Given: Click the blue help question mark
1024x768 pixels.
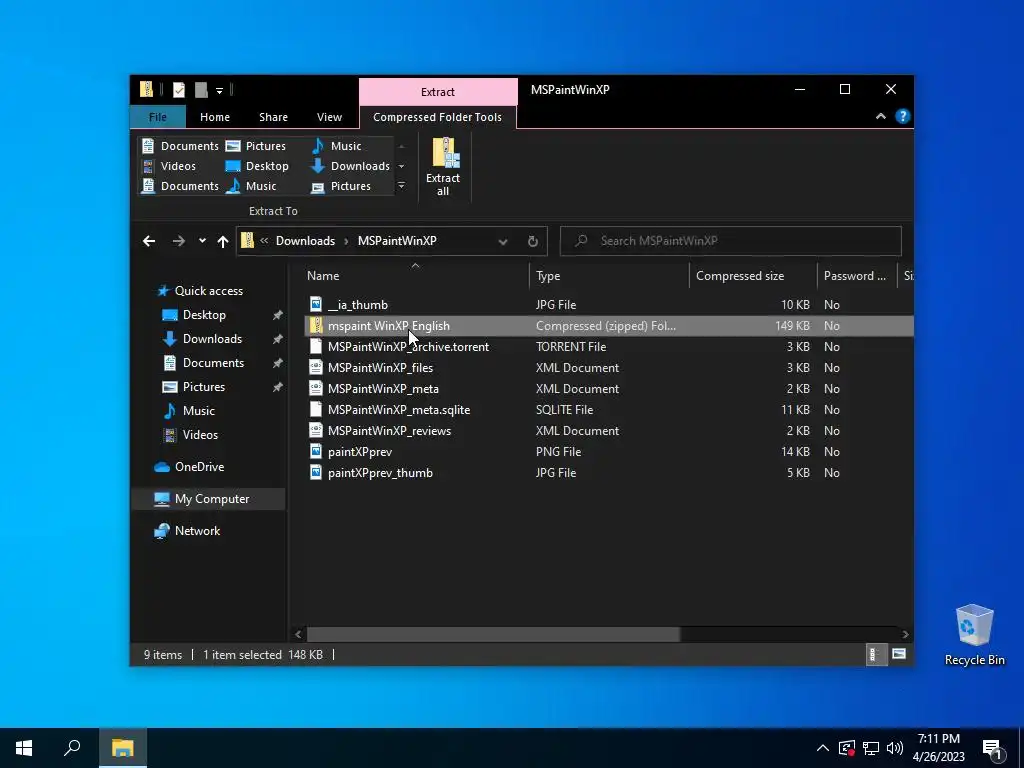Looking at the screenshot, I should 903,116.
